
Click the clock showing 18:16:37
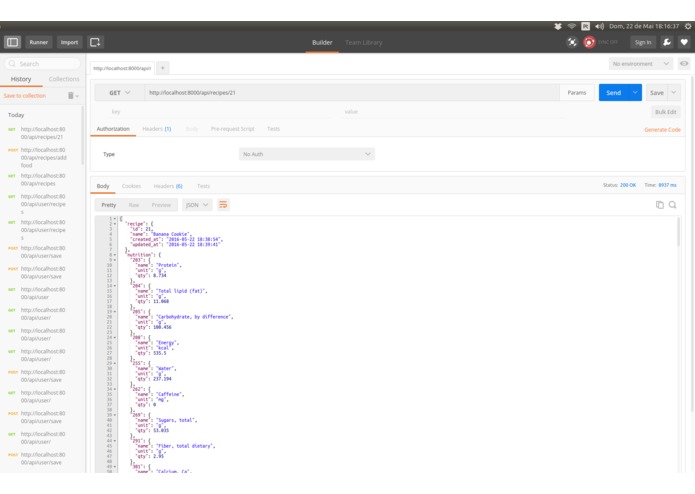(x=644, y=26)
